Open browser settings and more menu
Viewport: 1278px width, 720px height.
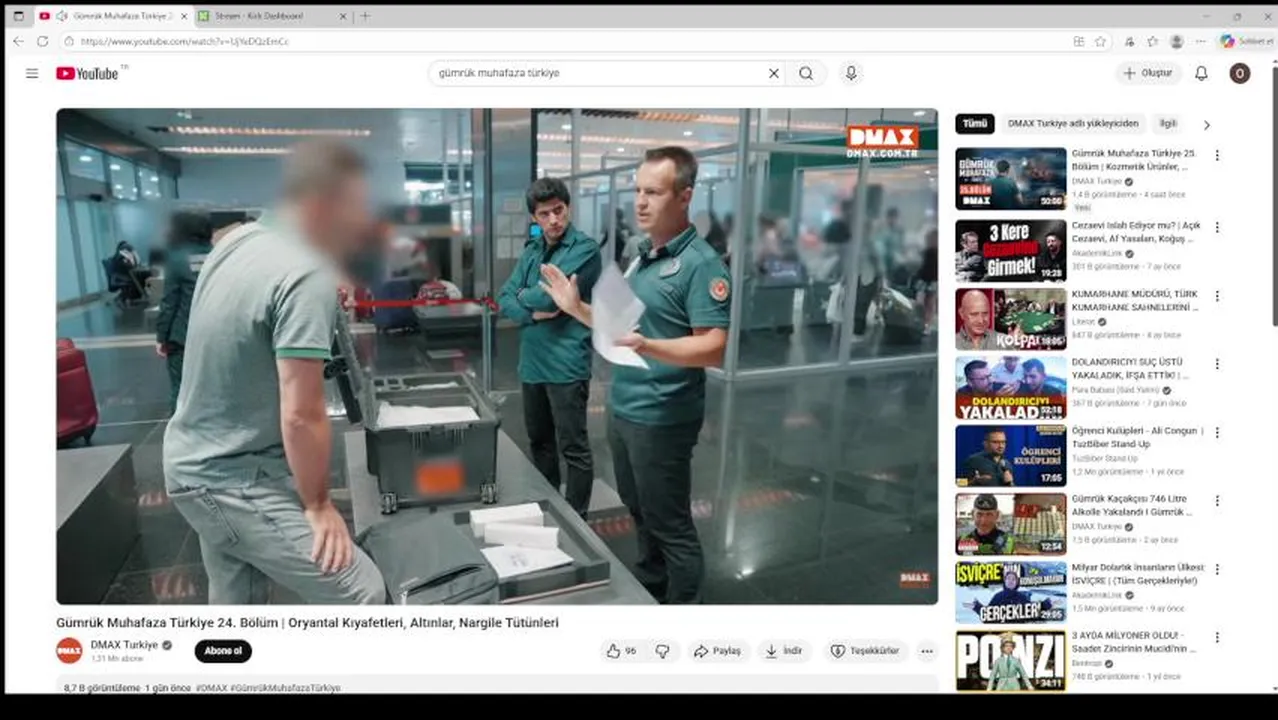1201,41
